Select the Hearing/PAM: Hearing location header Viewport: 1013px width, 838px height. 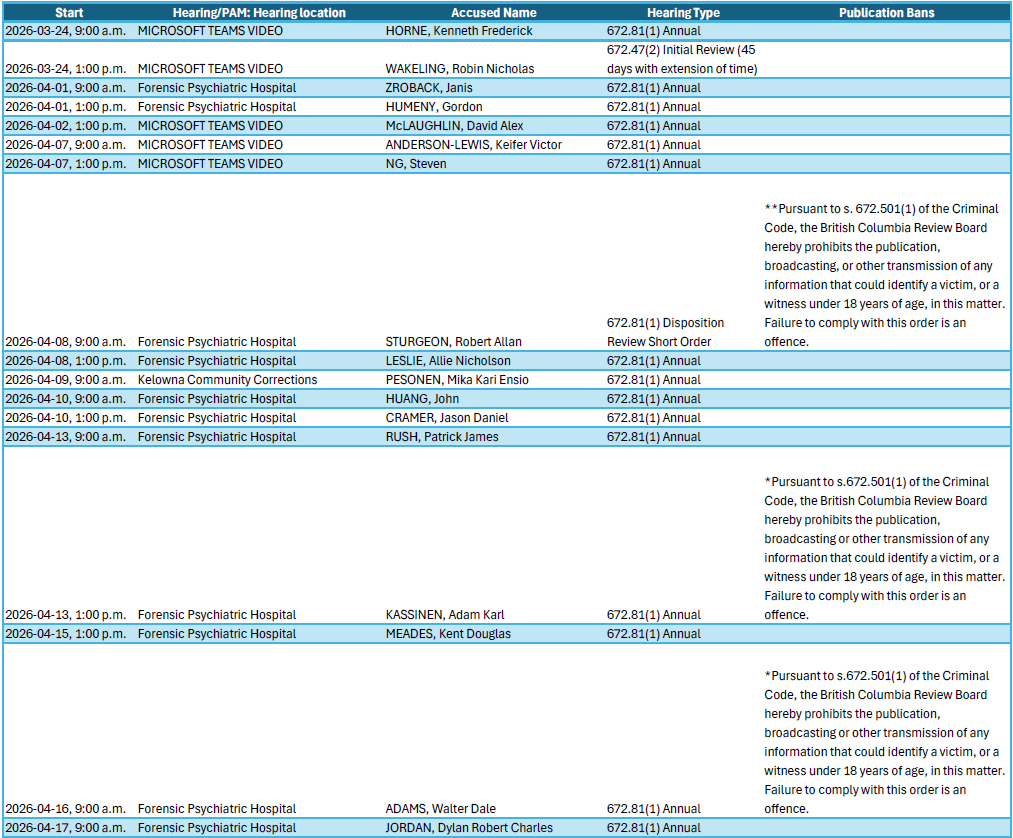[241, 13]
